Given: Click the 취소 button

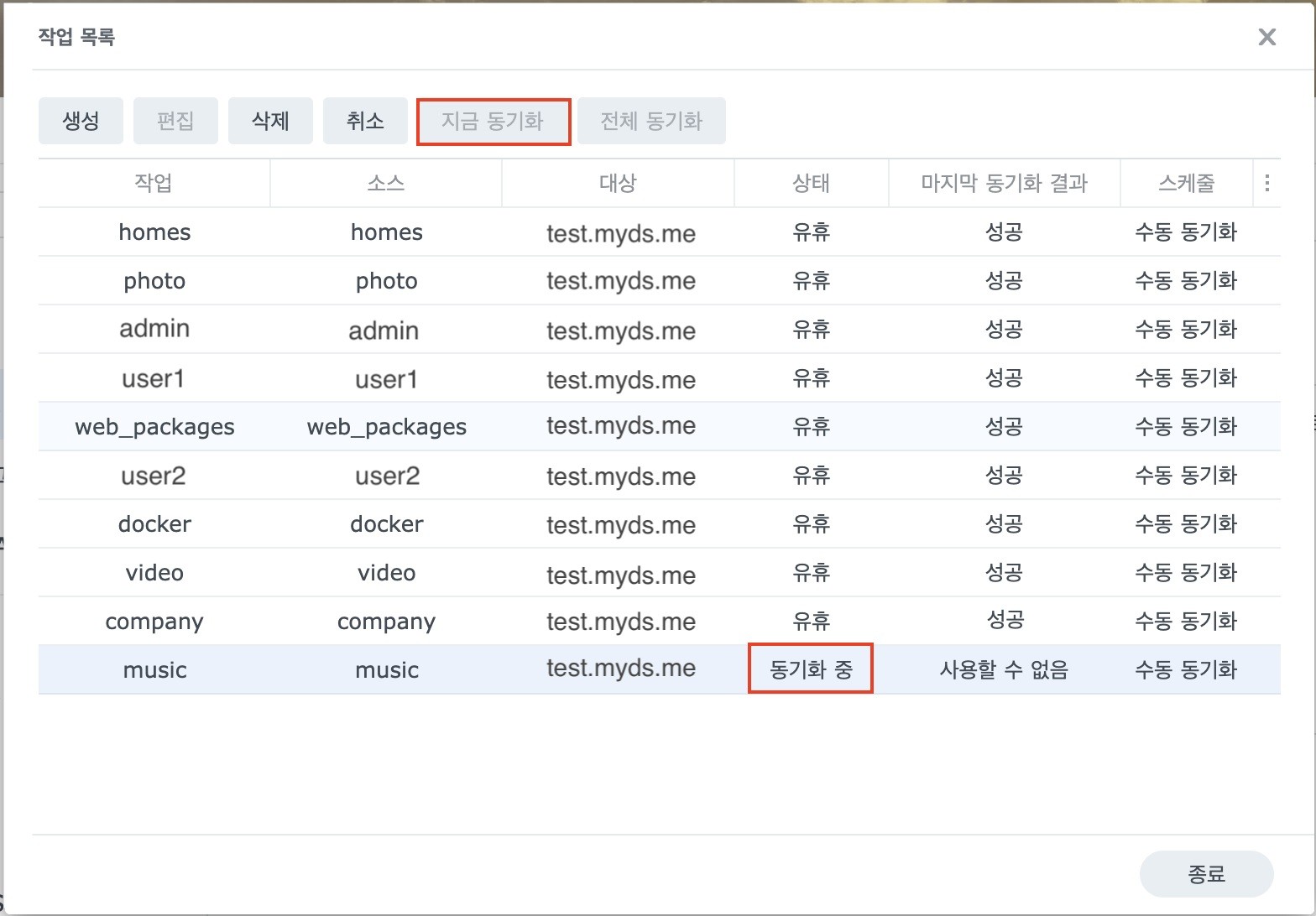Looking at the screenshot, I should [365, 121].
